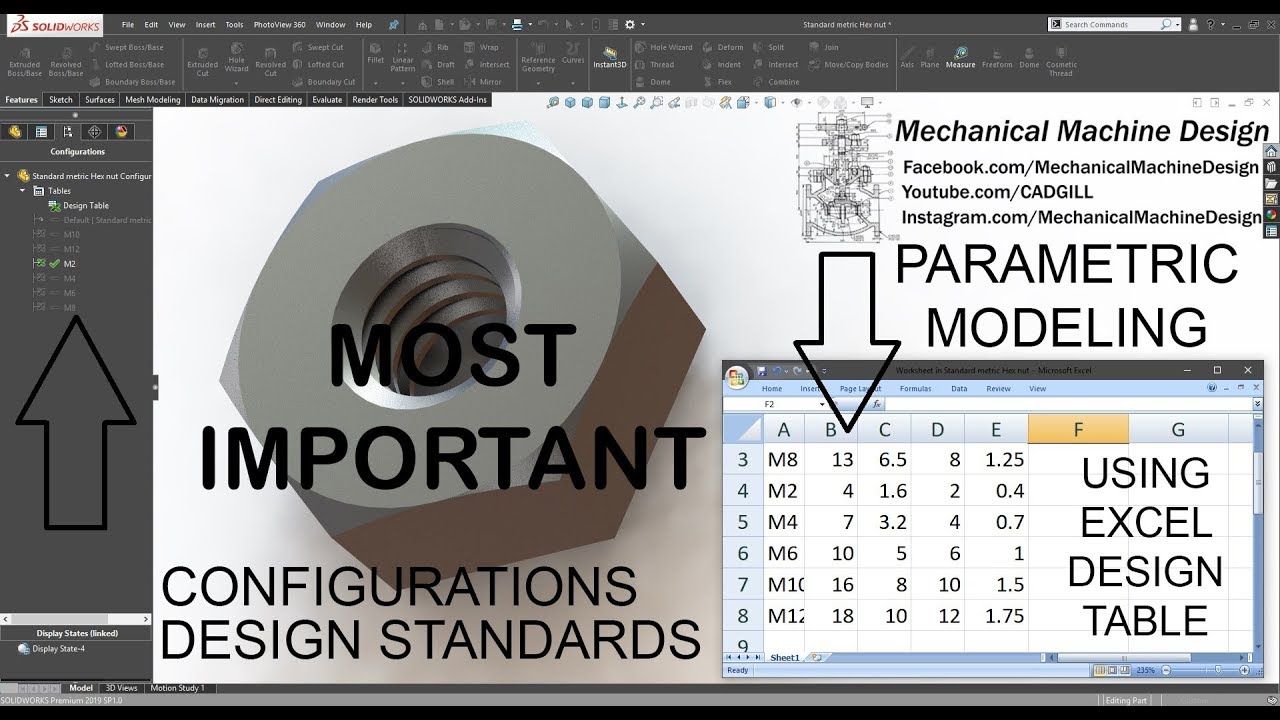Open Search Commands dropdown arrow
Screen dimensions: 1280x720
click(x=1178, y=24)
